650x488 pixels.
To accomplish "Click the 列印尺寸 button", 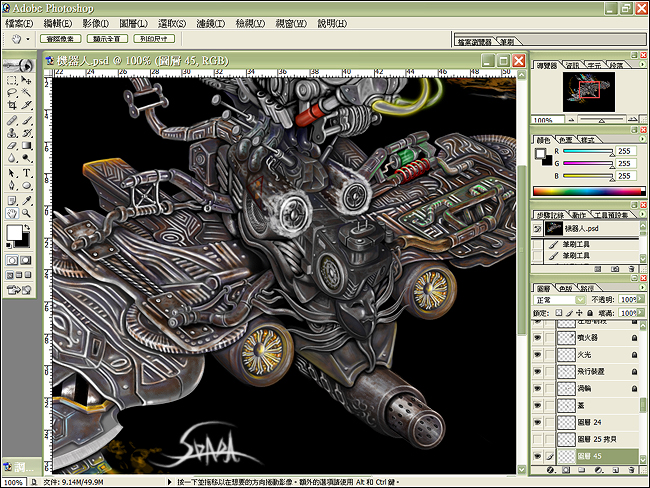I will tap(154, 39).
